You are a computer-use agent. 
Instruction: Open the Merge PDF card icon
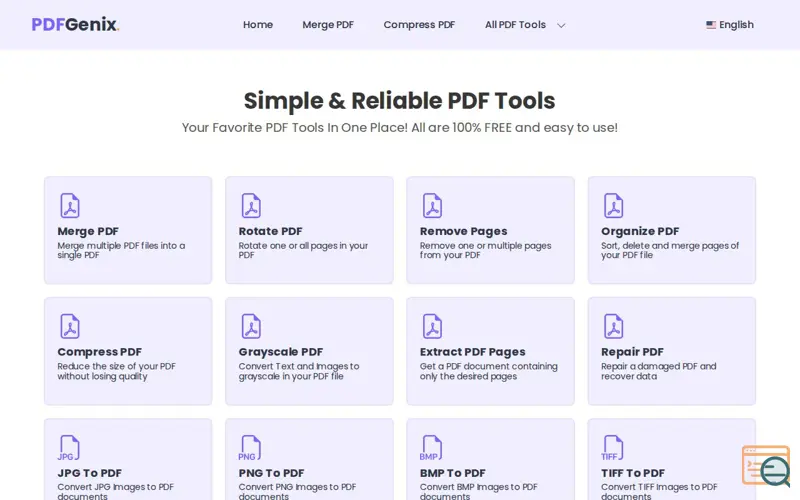tap(70, 206)
